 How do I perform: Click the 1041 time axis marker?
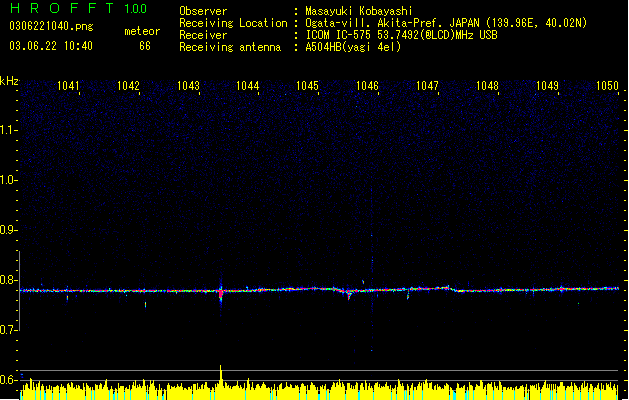click(x=68, y=86)
